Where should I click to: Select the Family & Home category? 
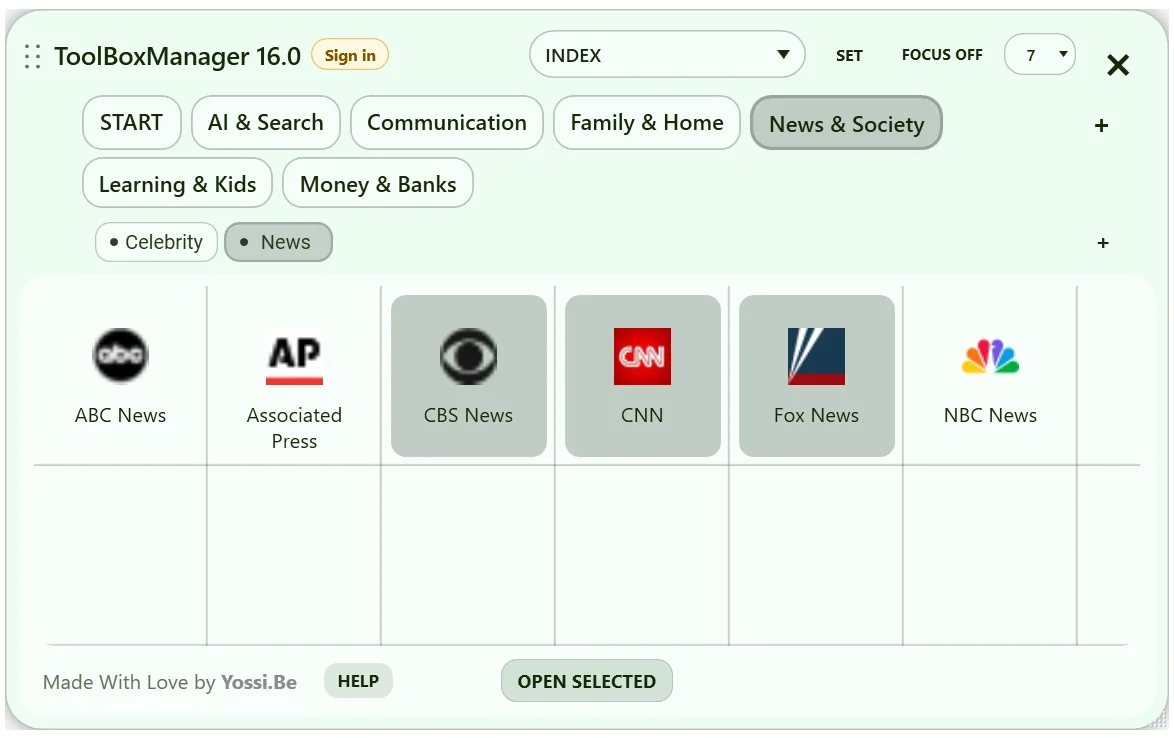(647, 123)
